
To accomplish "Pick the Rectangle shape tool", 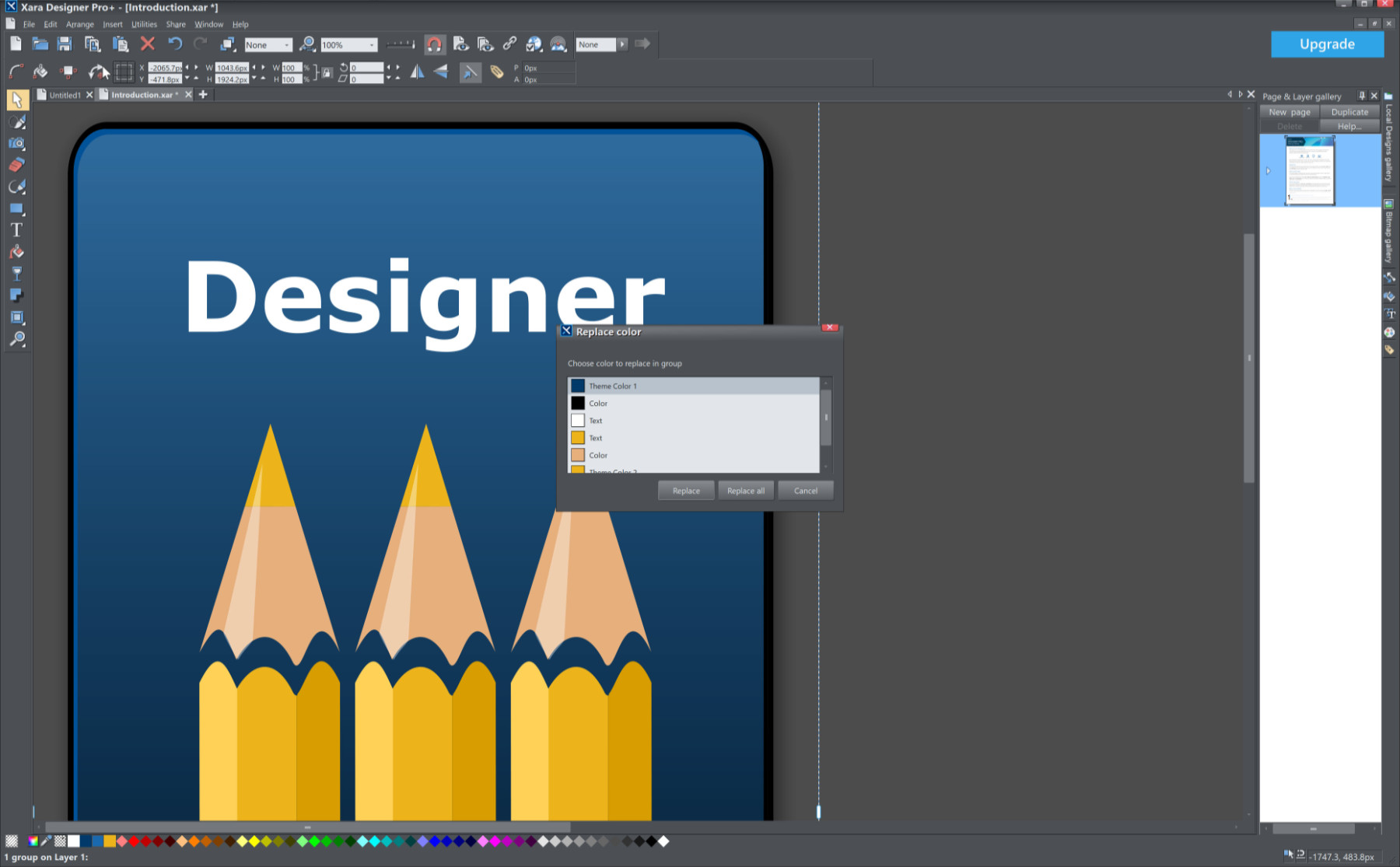I will click(x=16, y=208).
